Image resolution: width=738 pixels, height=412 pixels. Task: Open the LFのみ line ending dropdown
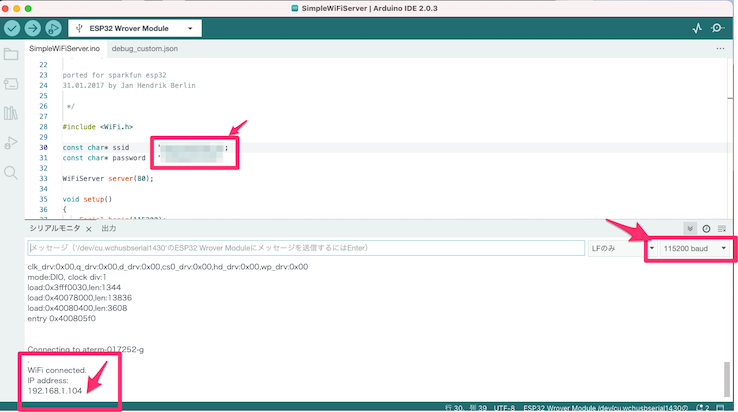622,248
